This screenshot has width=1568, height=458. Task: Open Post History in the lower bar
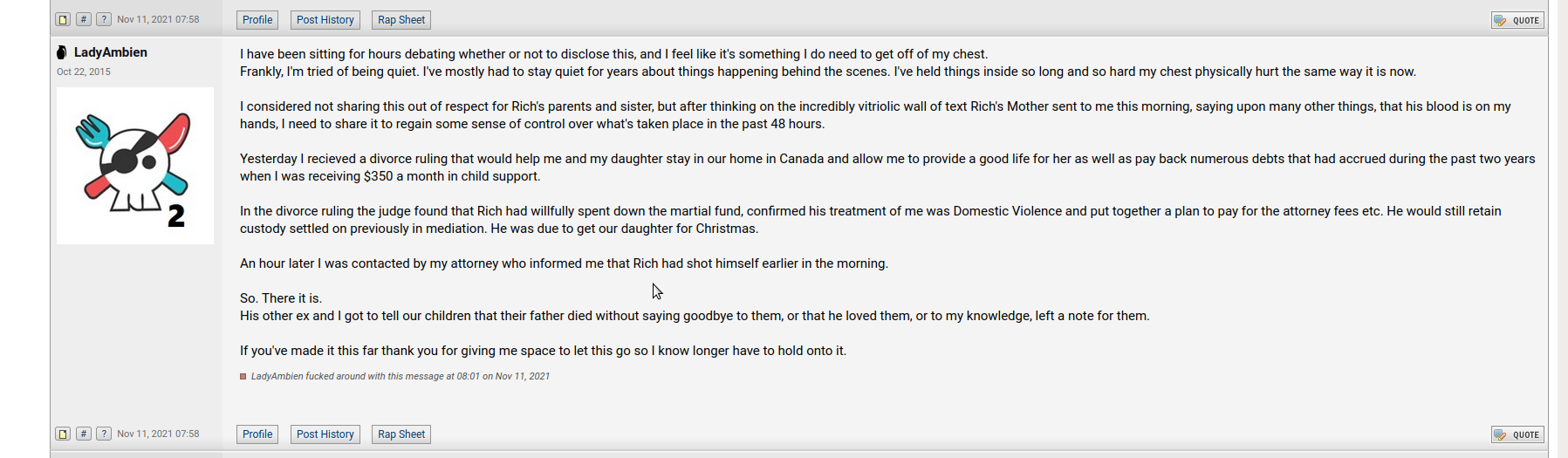point(325,434)
